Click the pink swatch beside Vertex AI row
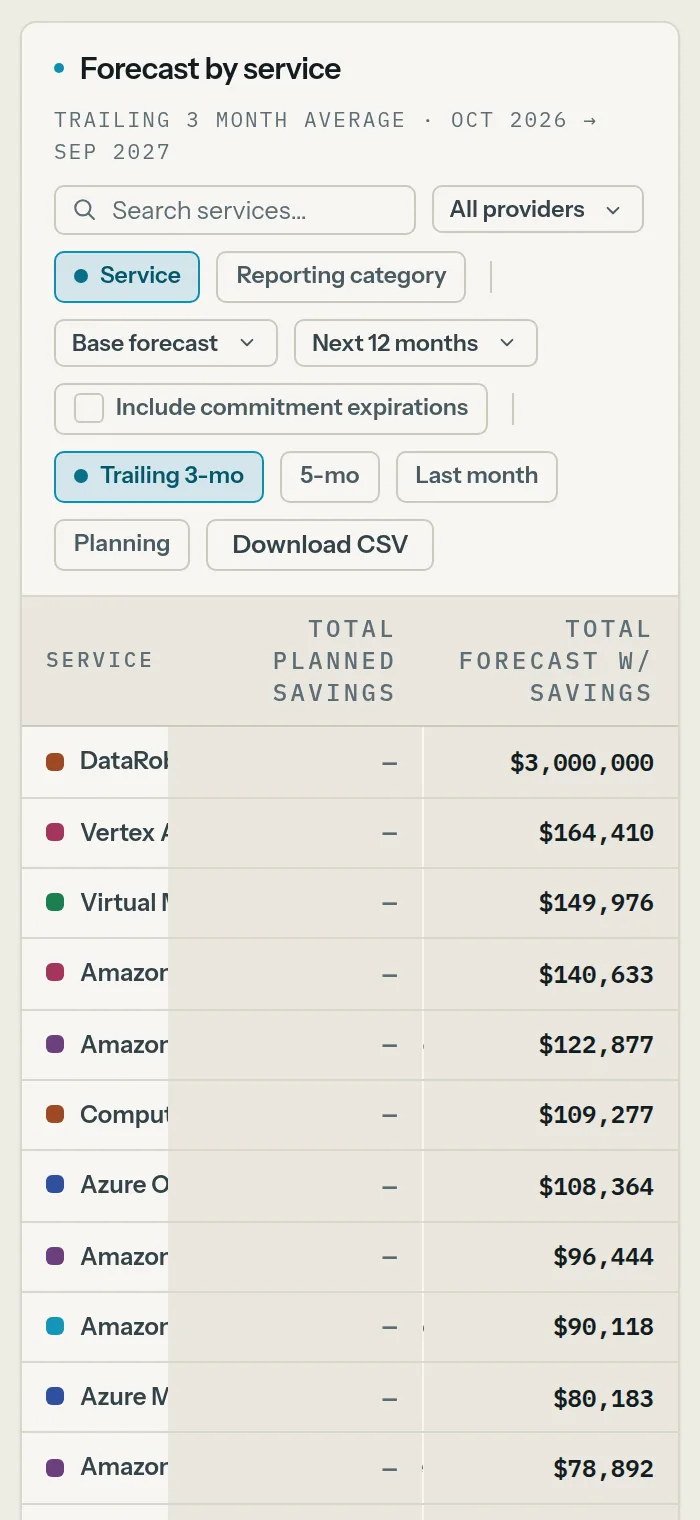 click(55, 832)
